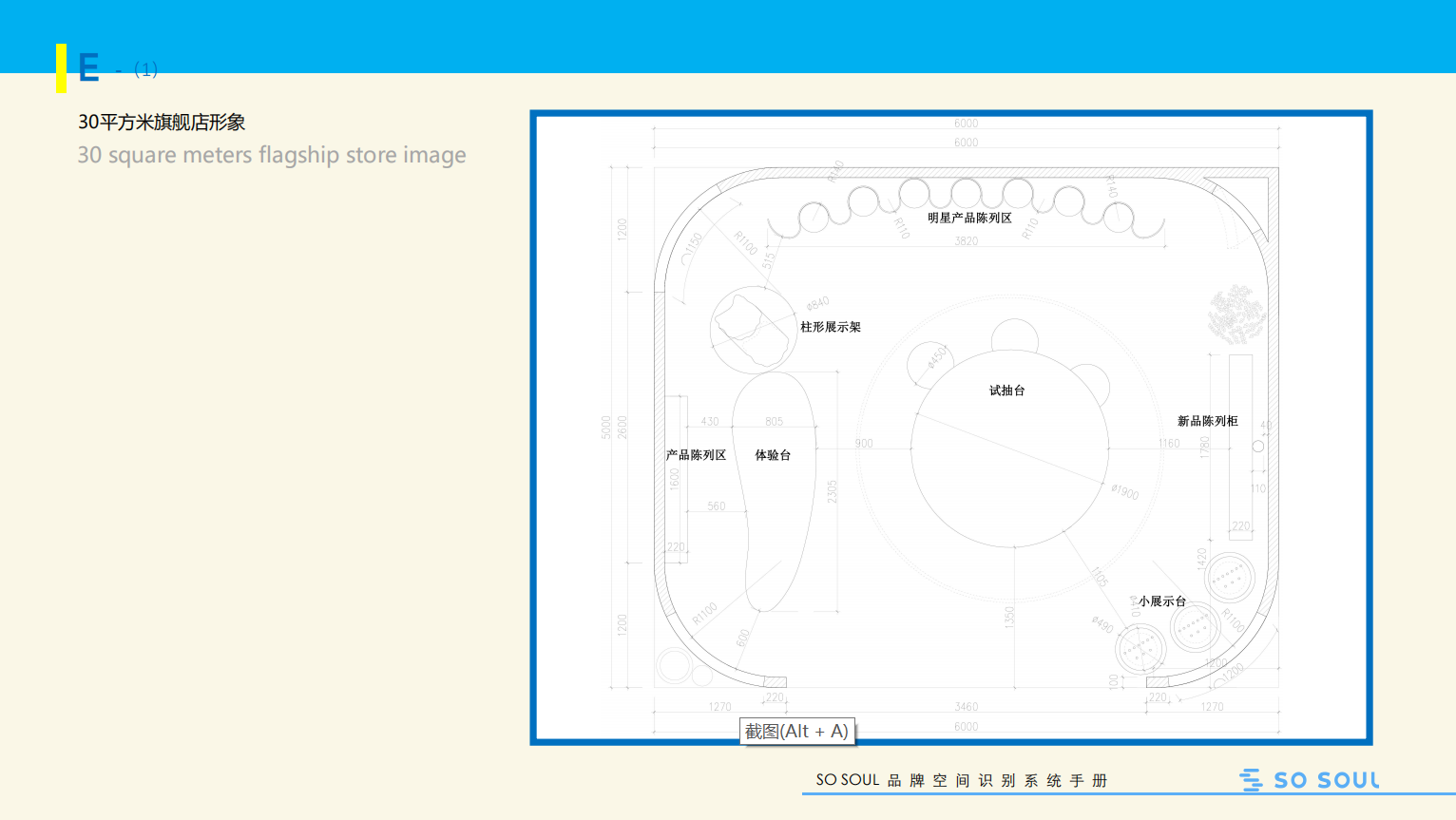Click the 体验台 label

pyautogui.click(x=773, y=455)
